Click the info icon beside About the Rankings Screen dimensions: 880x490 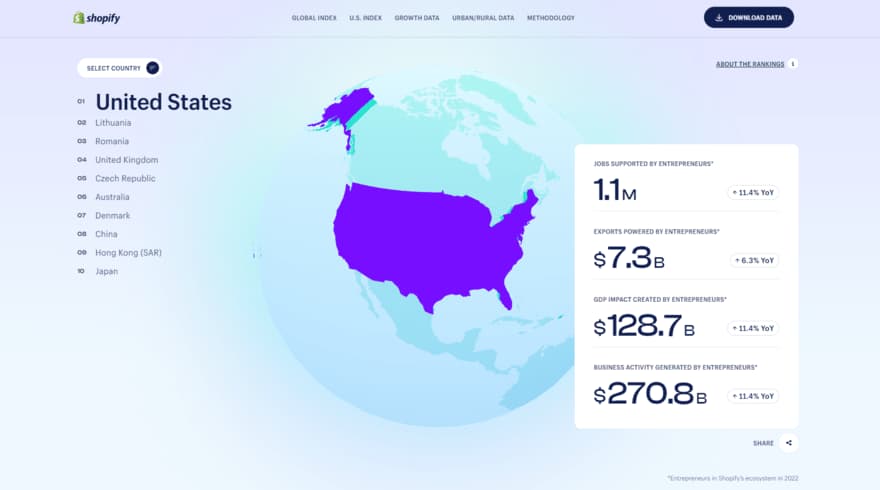pyautogui.click(x=793, y=64)
